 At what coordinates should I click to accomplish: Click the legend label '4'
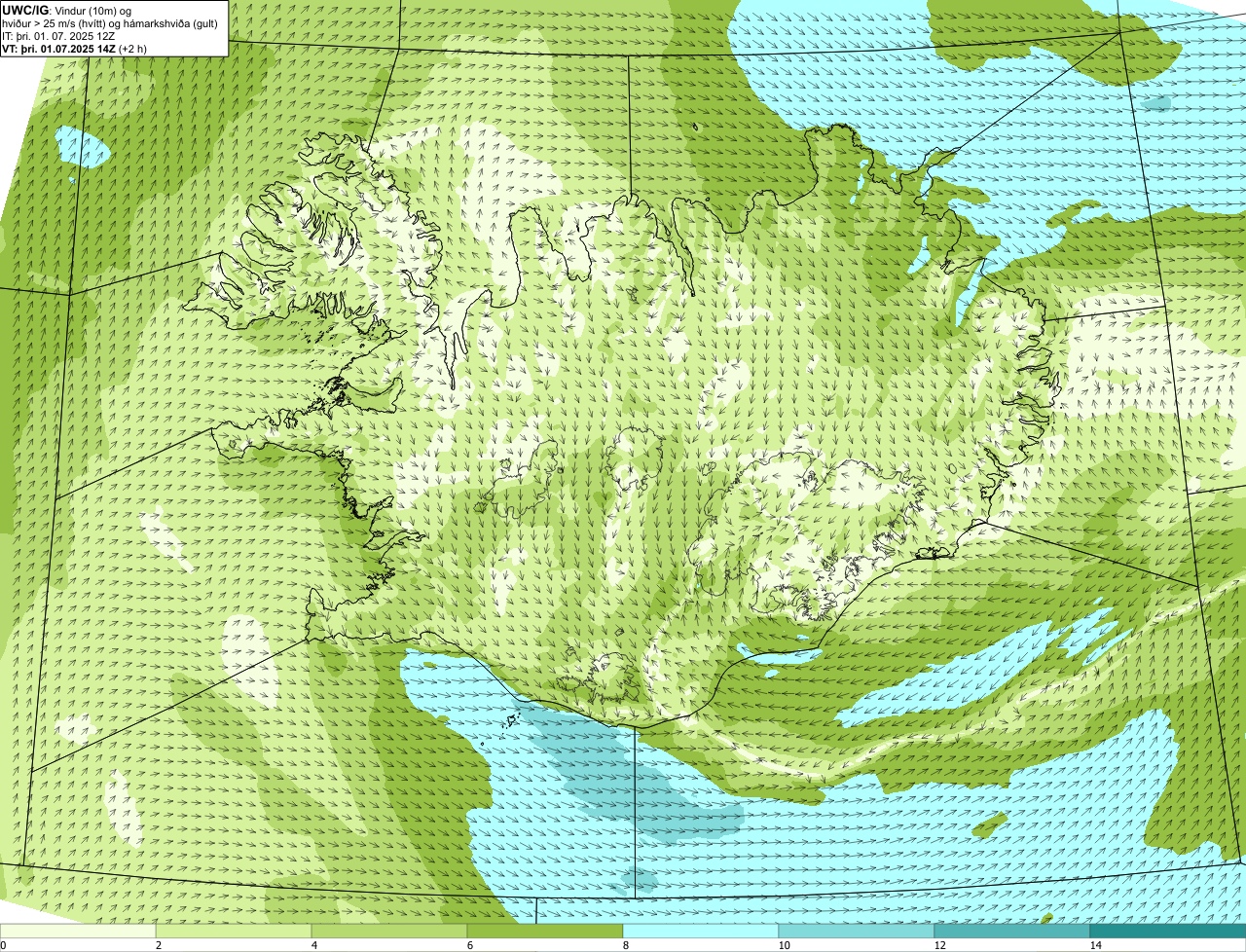tap(313, 945)
